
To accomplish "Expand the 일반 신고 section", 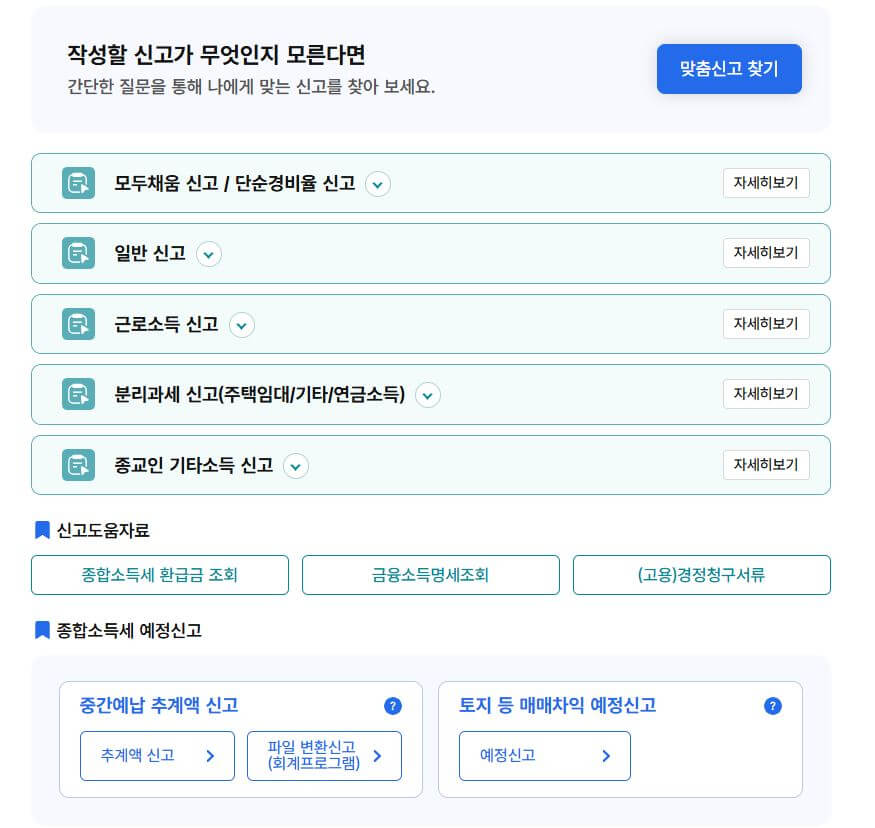I will click(209, 254).
